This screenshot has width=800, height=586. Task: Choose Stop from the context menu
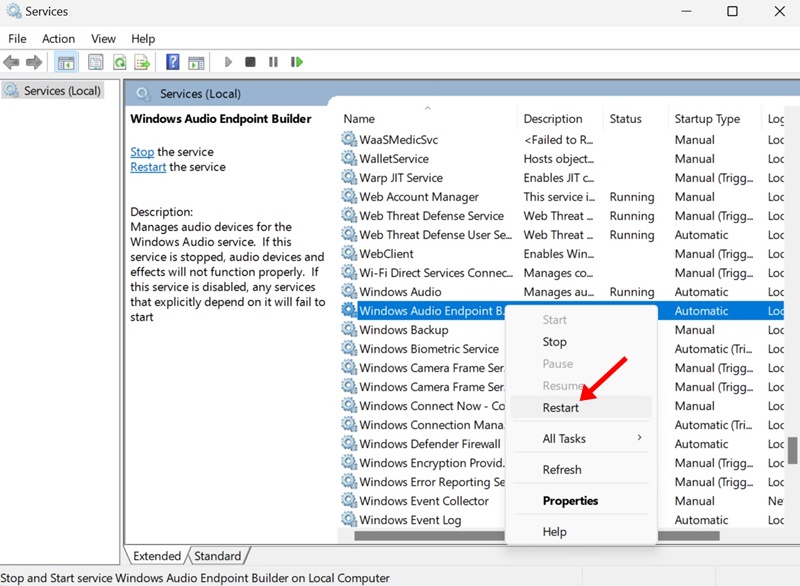pyautogui.click(x=581, y=342)
